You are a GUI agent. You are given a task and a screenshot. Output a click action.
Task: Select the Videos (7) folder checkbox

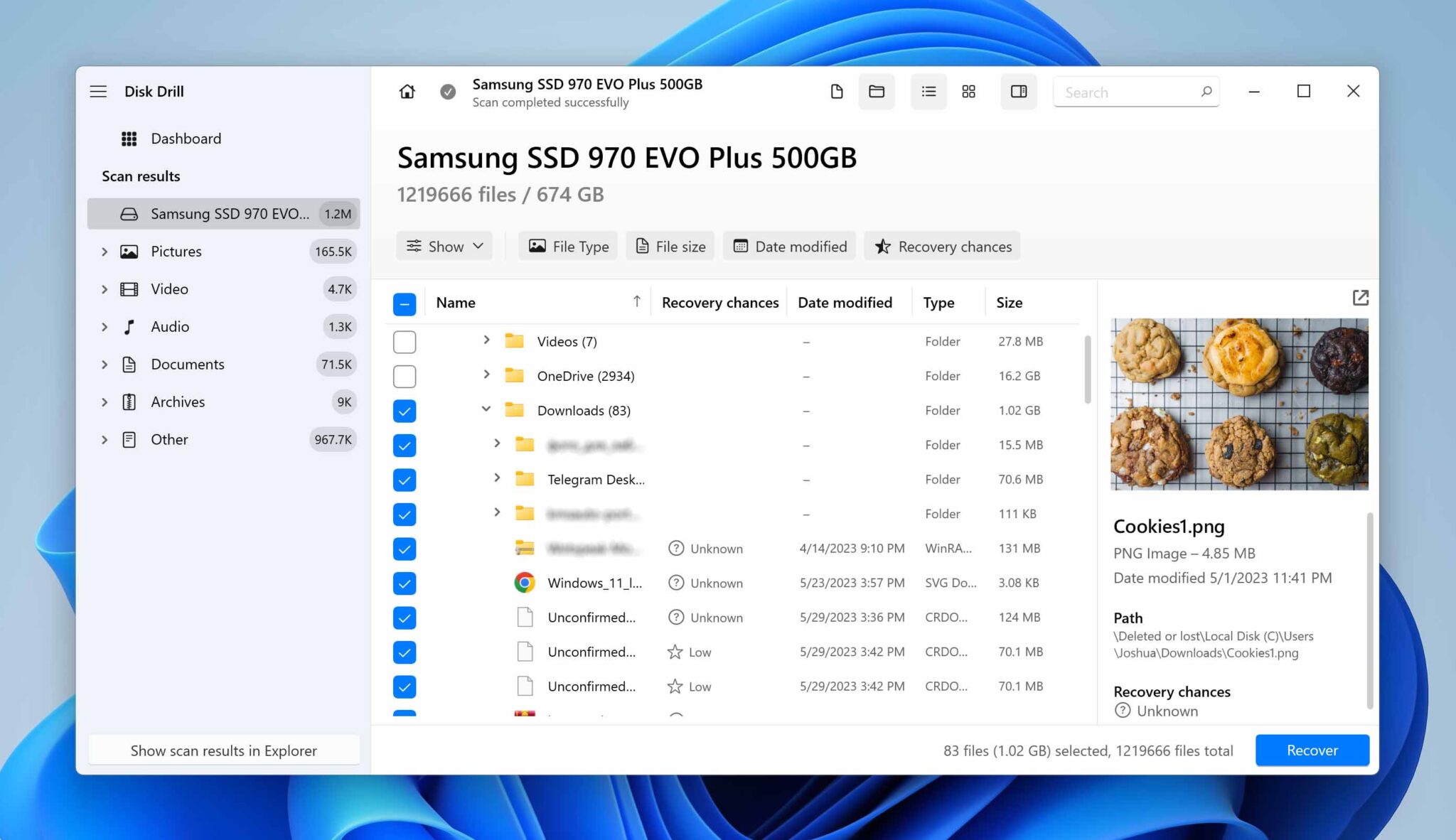(x=404, y=341)
